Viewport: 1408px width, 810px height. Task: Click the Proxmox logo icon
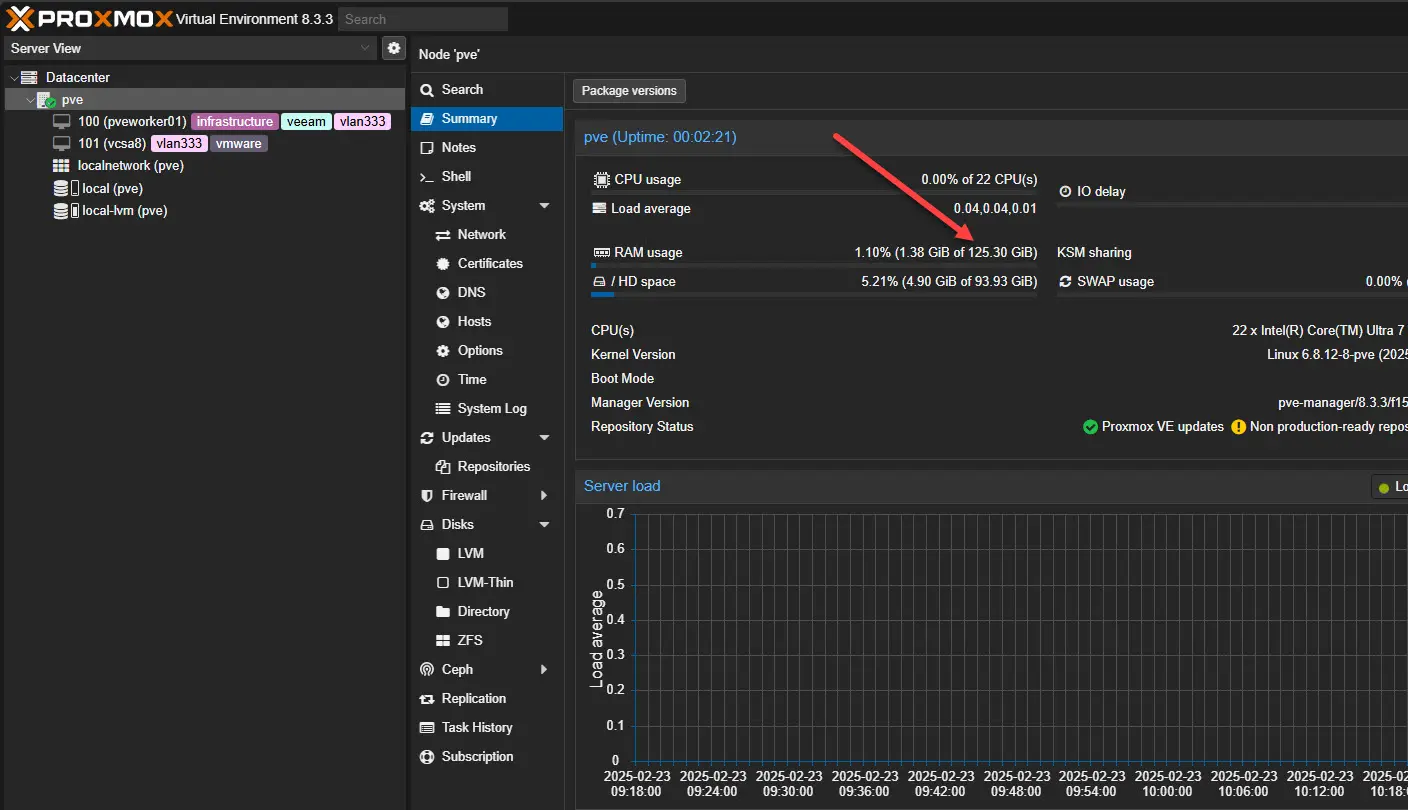pyautogui.click(x=20, y=18)
